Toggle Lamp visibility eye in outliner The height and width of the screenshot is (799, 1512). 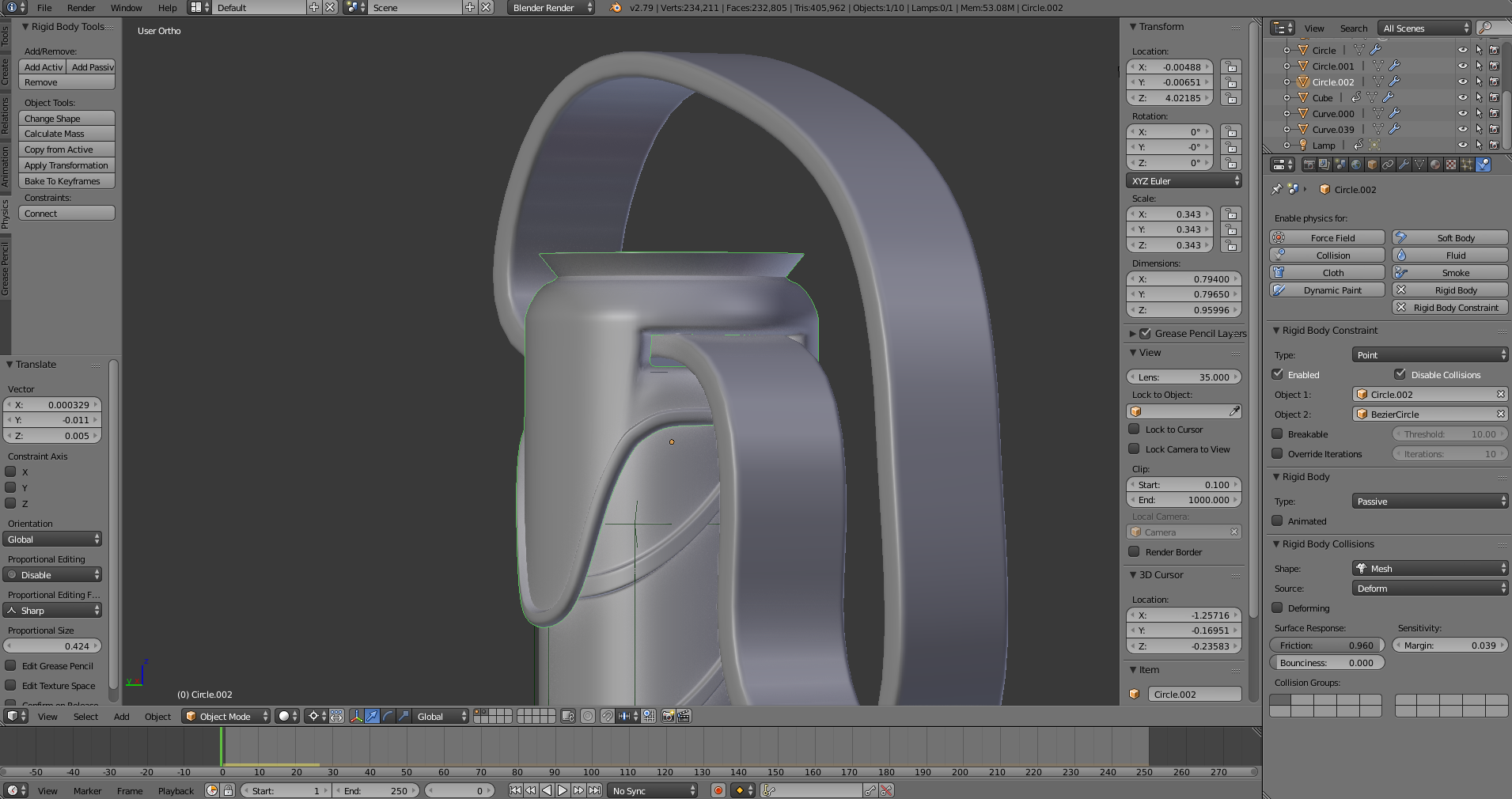tap(1462, 146)
